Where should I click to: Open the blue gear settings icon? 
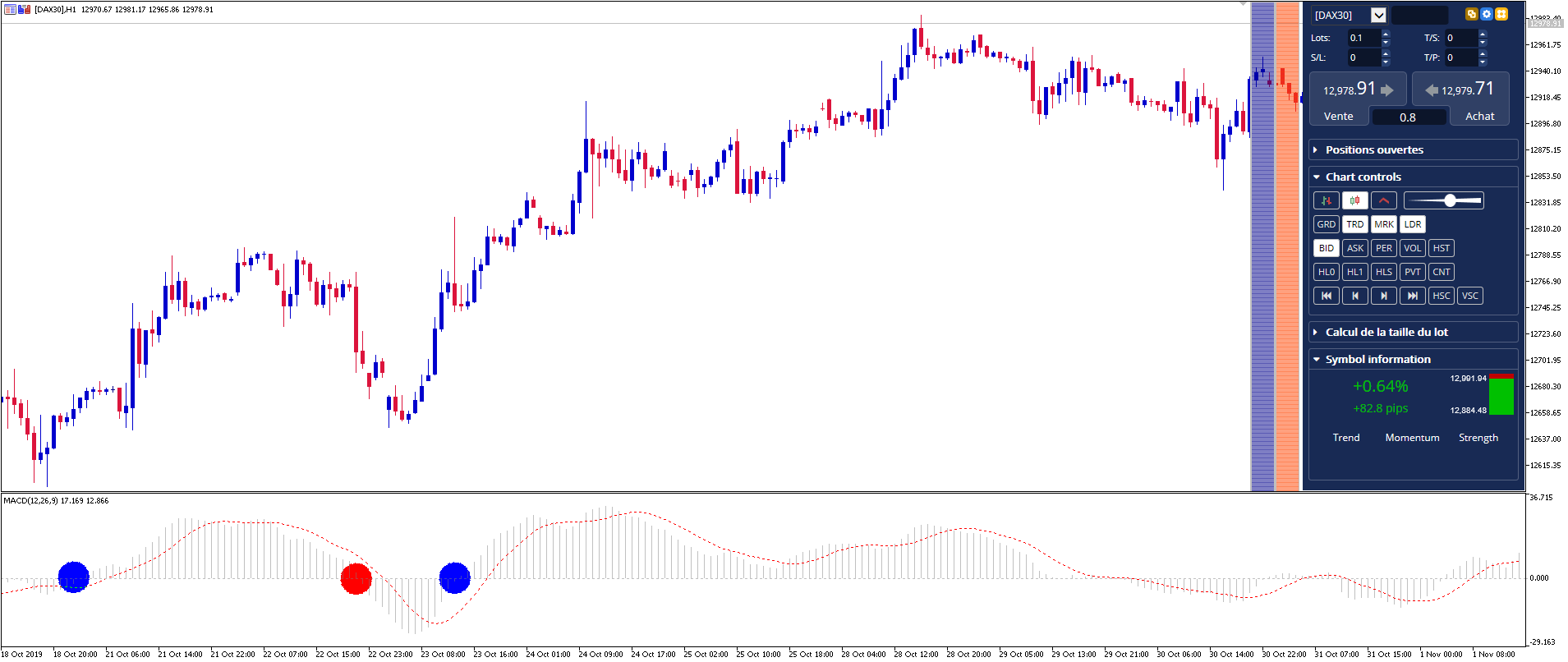click(x=1487, y=14)
